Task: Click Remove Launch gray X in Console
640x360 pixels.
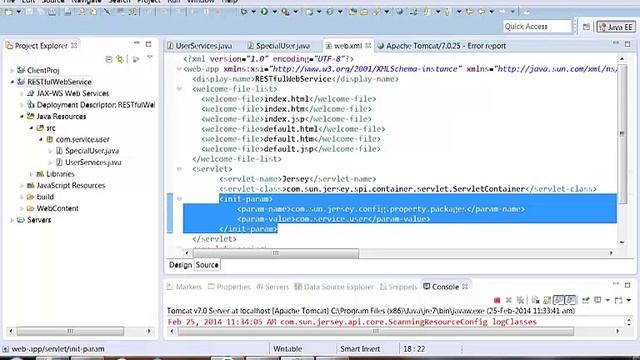Action: tap(509, 300)
